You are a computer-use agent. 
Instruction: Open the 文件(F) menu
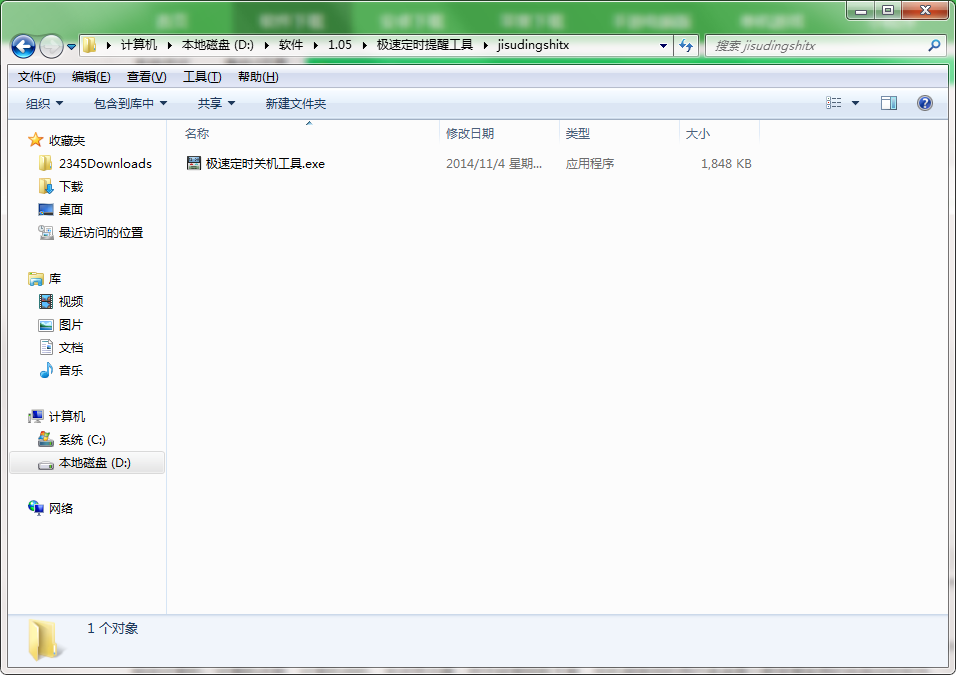click(36, 77)
